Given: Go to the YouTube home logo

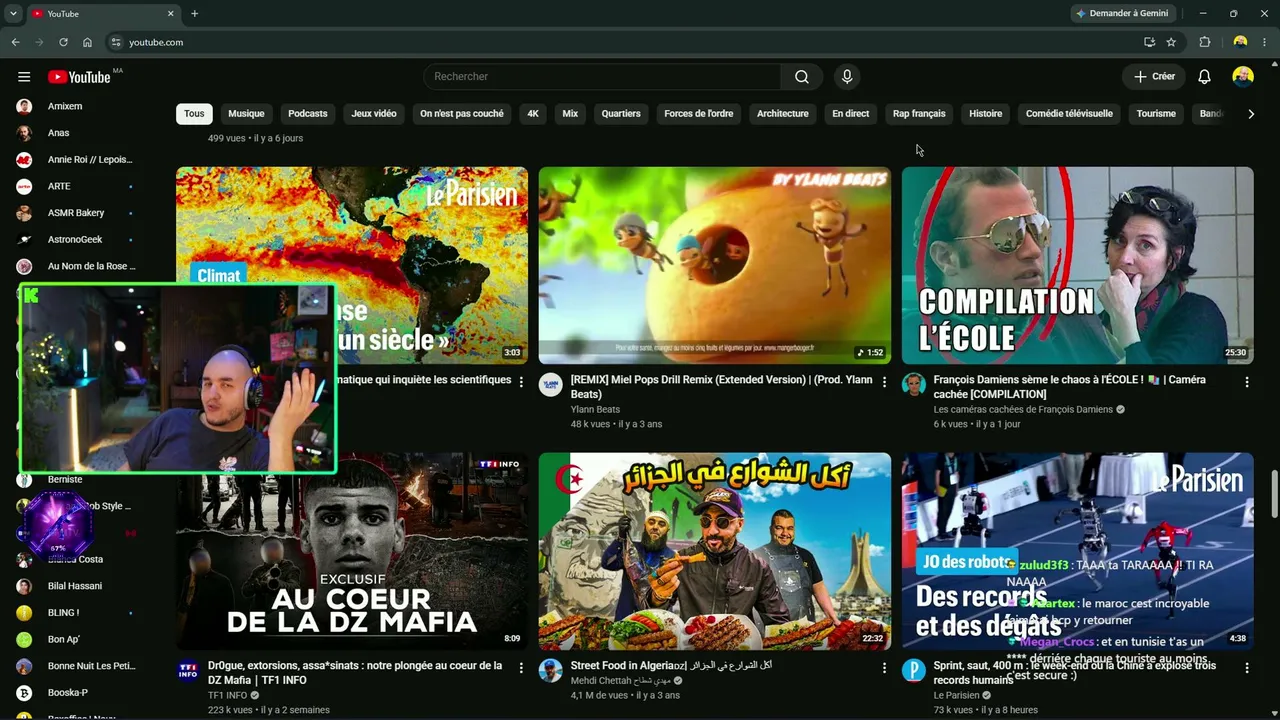Looking at the screenshot, I should [79, 77].
